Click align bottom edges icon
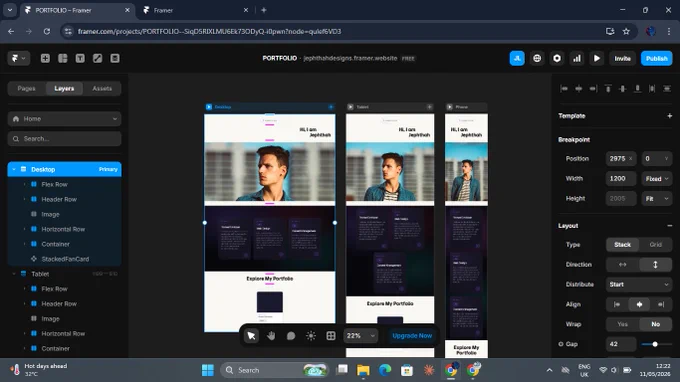 [638, 88]
